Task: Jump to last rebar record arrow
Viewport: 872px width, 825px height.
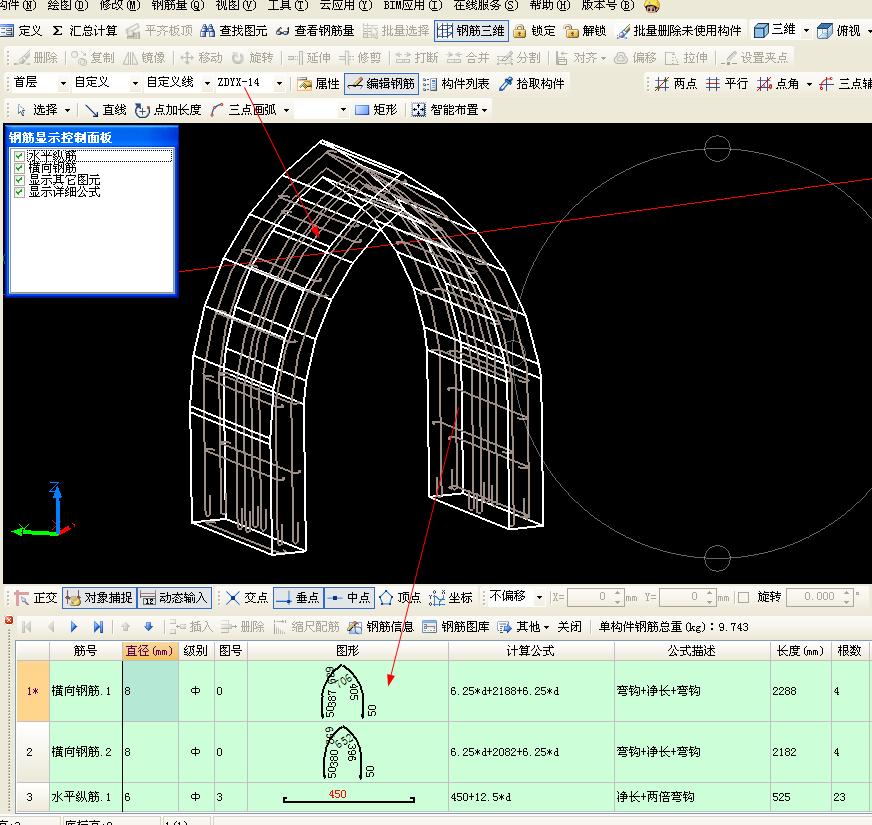Action: tap(98, 627)
